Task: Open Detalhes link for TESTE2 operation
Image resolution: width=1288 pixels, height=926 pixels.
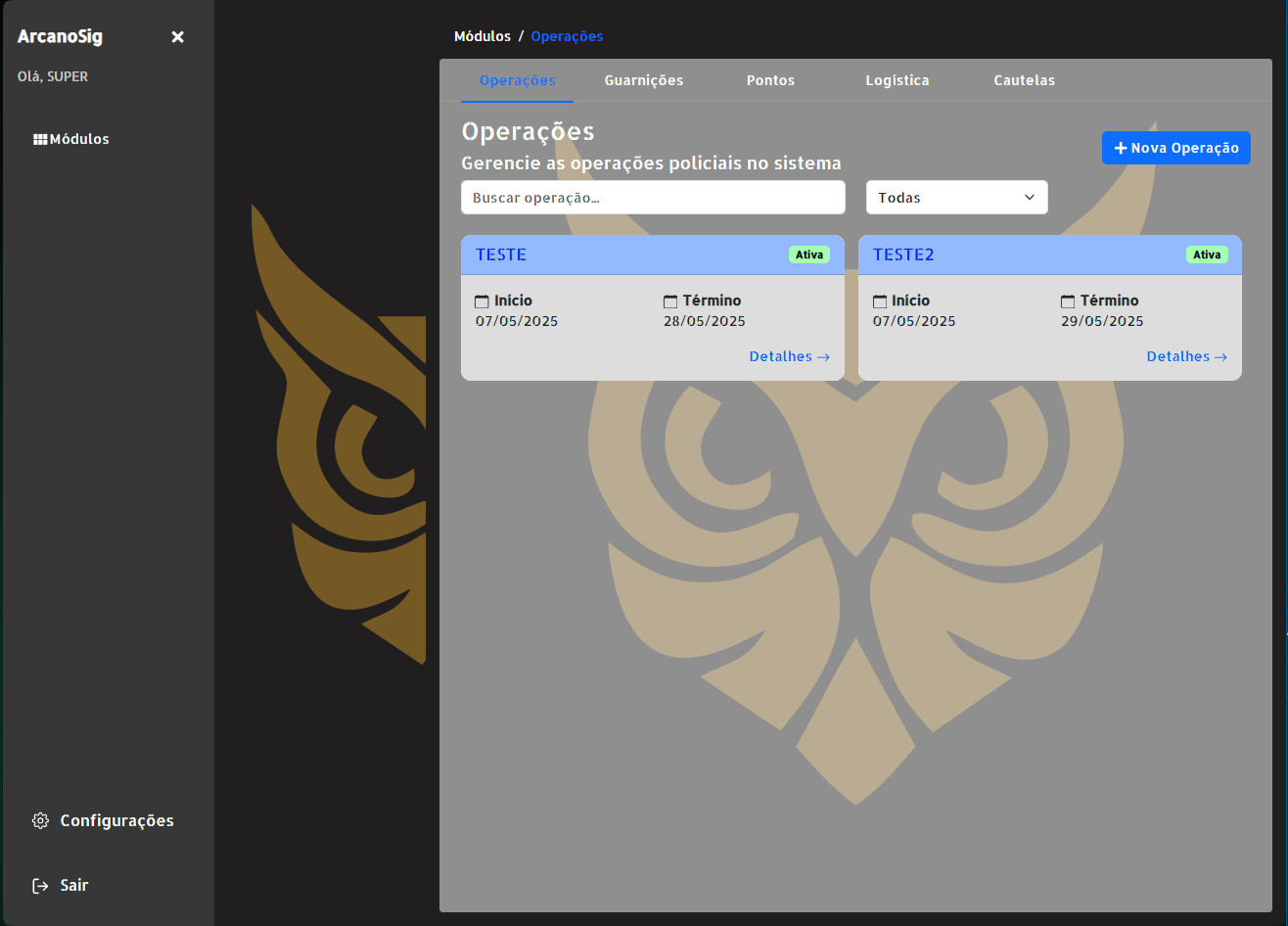Action: 1186,357
